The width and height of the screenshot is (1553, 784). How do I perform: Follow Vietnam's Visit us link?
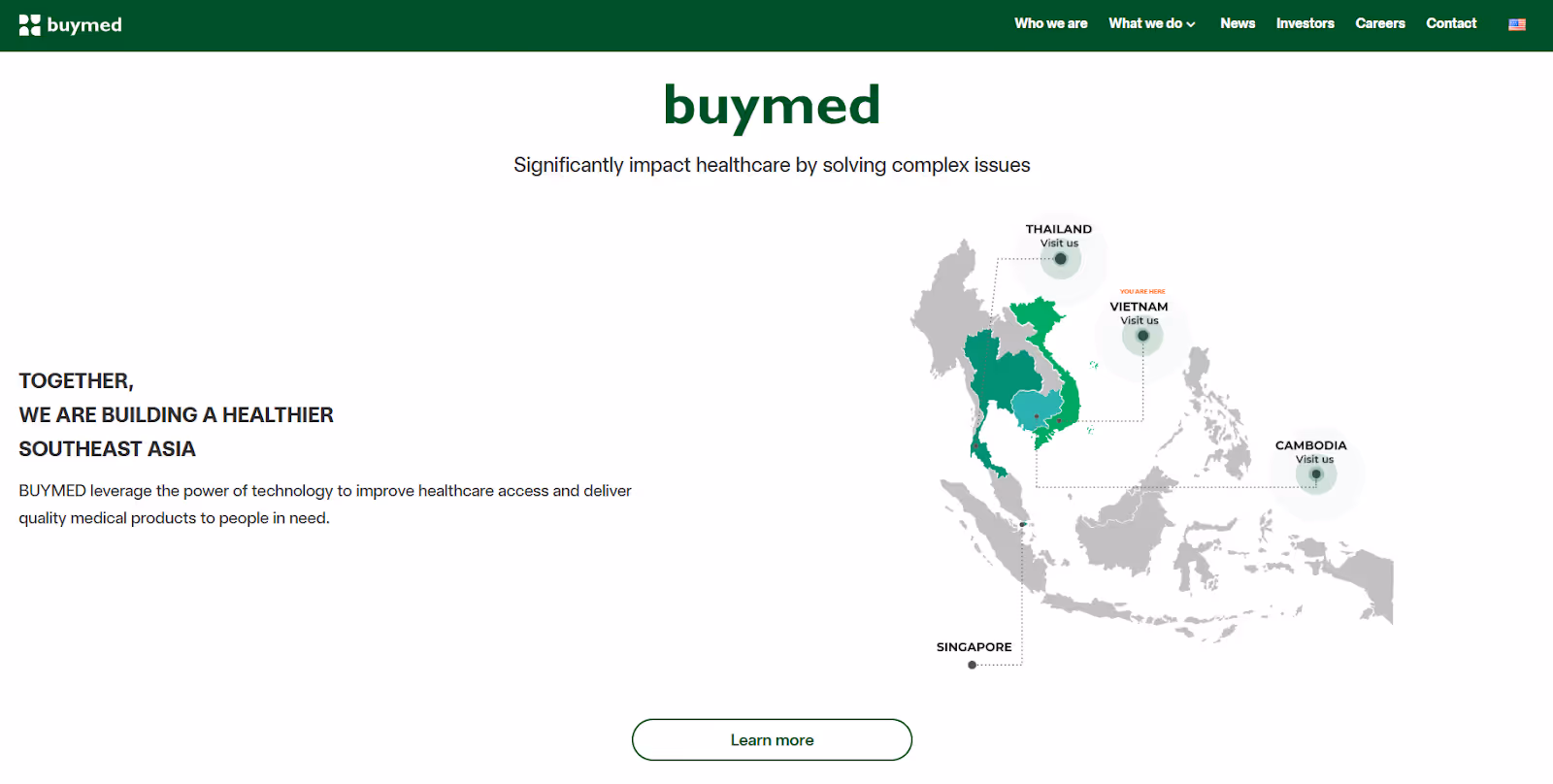click(x=1140, y=320)
